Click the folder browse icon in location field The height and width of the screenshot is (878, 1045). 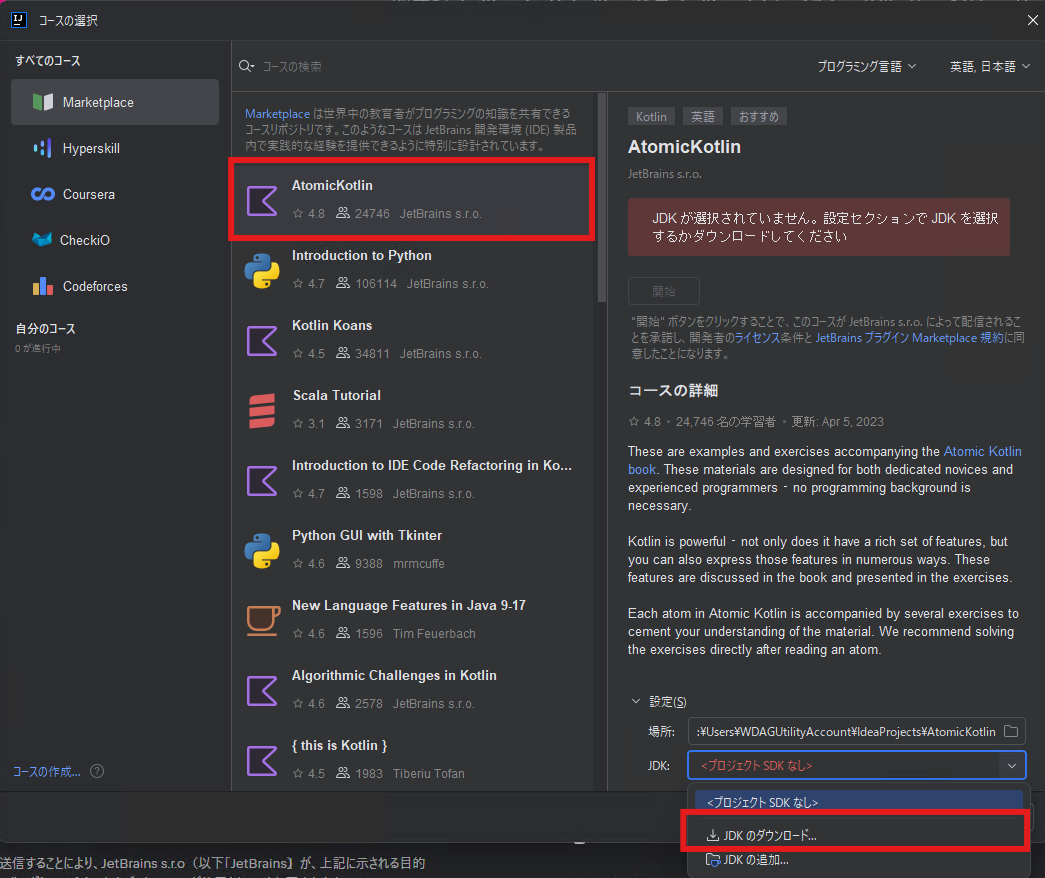tap(1011, 731)
